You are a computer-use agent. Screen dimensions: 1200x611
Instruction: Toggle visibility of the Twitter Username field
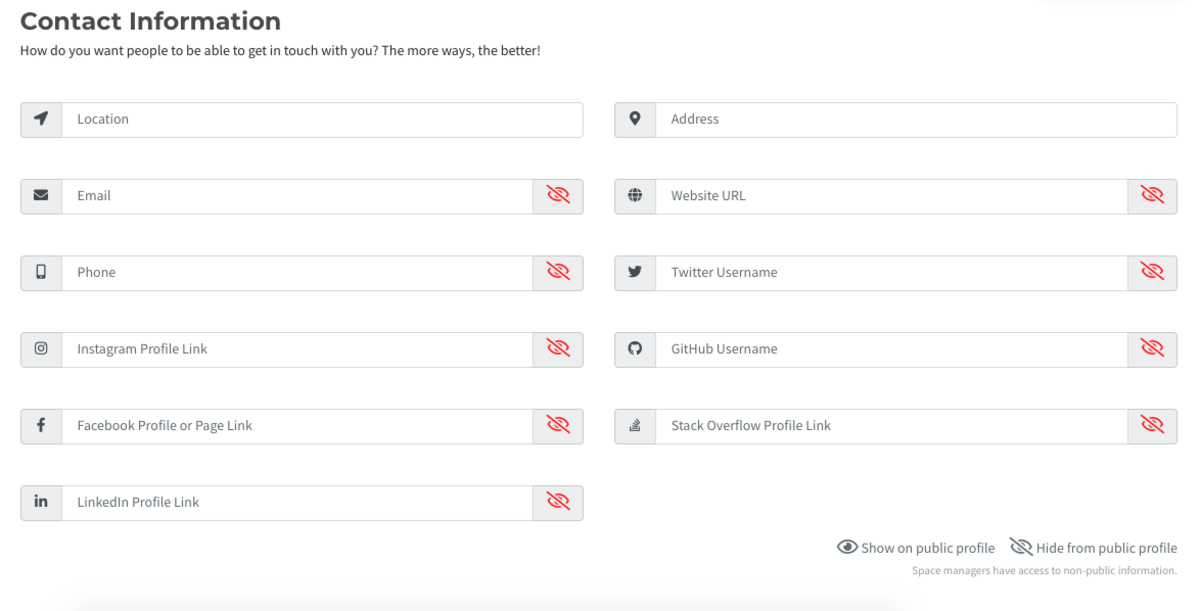(x=1152, y=272)
